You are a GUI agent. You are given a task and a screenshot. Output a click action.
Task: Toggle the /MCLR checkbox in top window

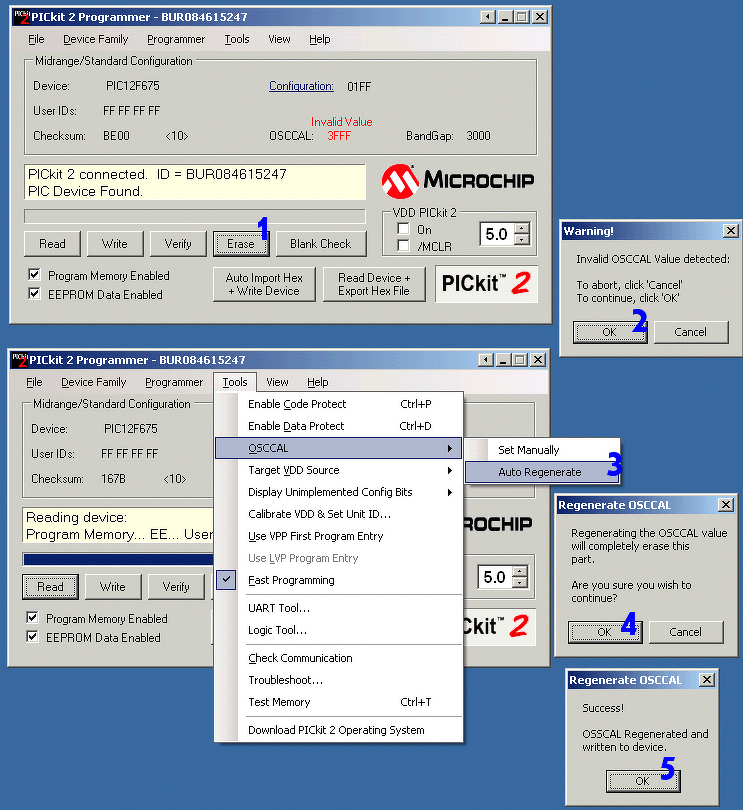pyautogui.click(x=403, y=246)
